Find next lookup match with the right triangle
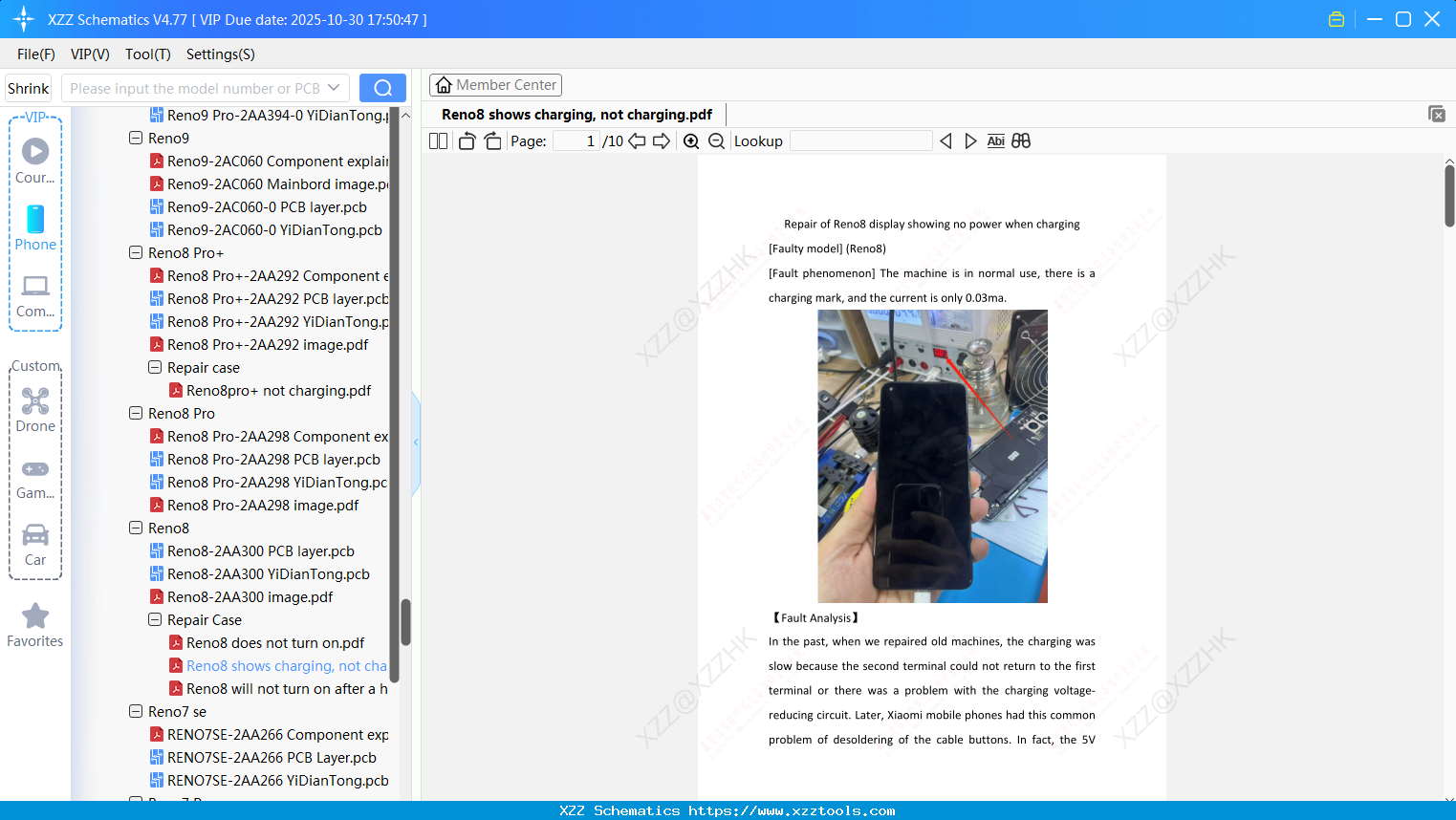1456x820 pixels. click(970, 141)
